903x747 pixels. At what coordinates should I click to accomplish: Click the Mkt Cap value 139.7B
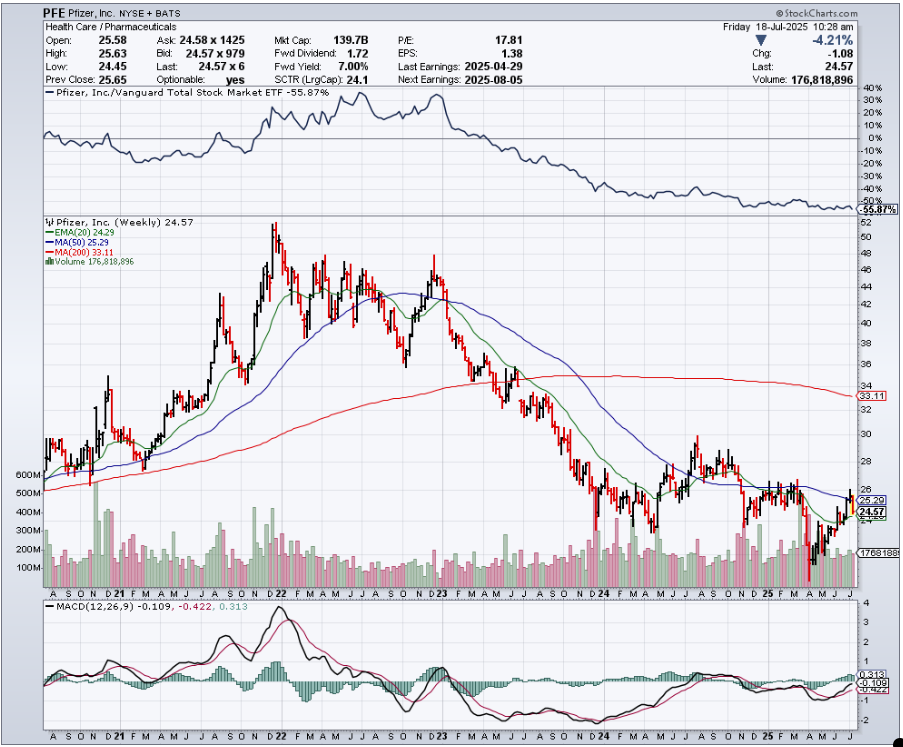click(x=351, y=40)
